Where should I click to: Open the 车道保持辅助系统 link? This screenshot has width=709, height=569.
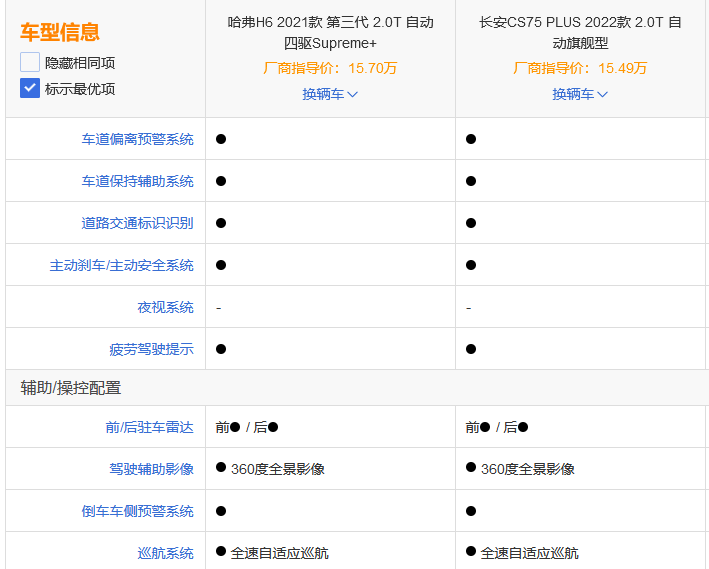(x=137, y=181)
